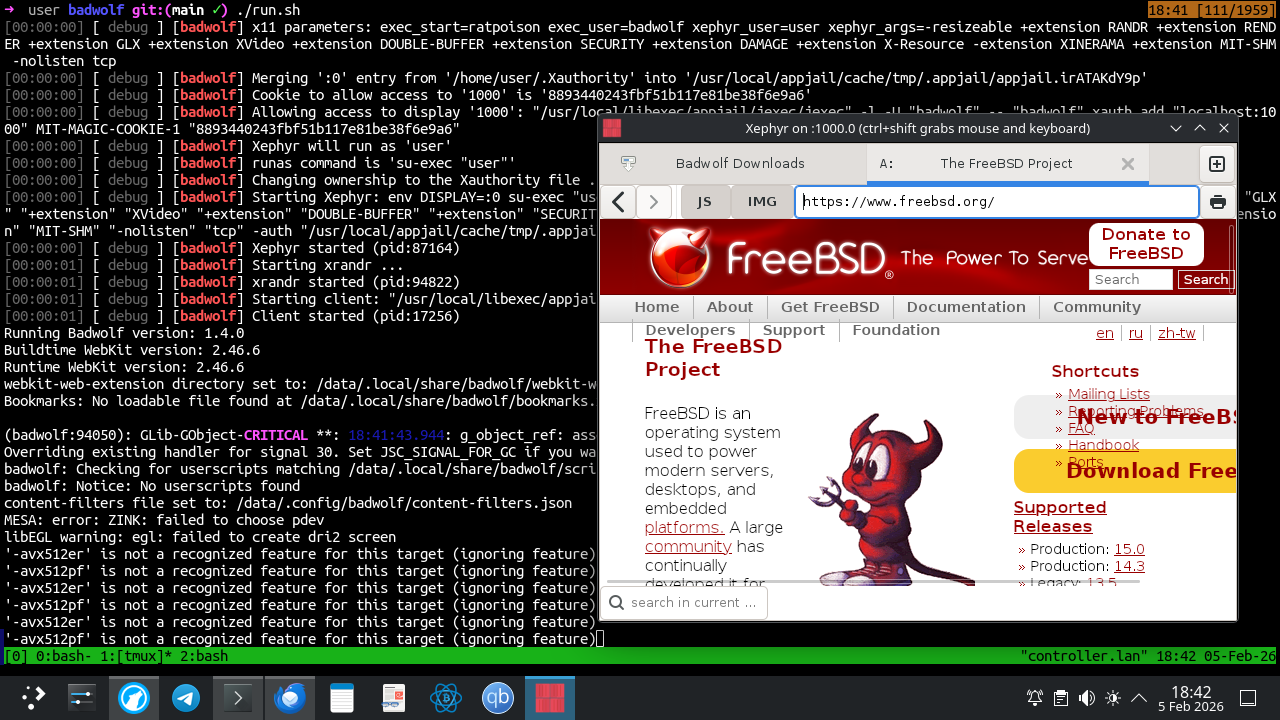Screen dimensions: 1280x720
Task: Click the FreeBSD site search field
Action: coord(1131,280)
